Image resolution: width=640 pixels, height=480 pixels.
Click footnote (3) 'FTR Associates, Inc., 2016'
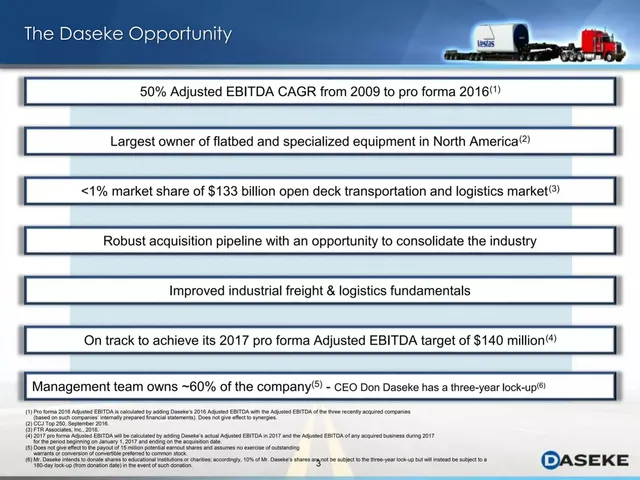[x=62, y=430]
